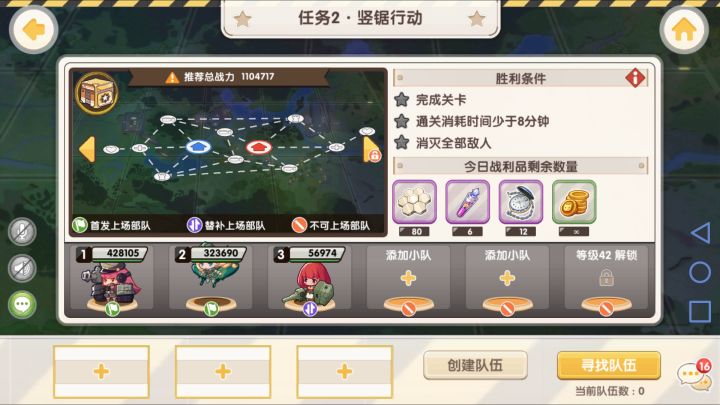720x405 pixels.
Task: Tap the locked right map arrow
Action: (x=371, y=150)
